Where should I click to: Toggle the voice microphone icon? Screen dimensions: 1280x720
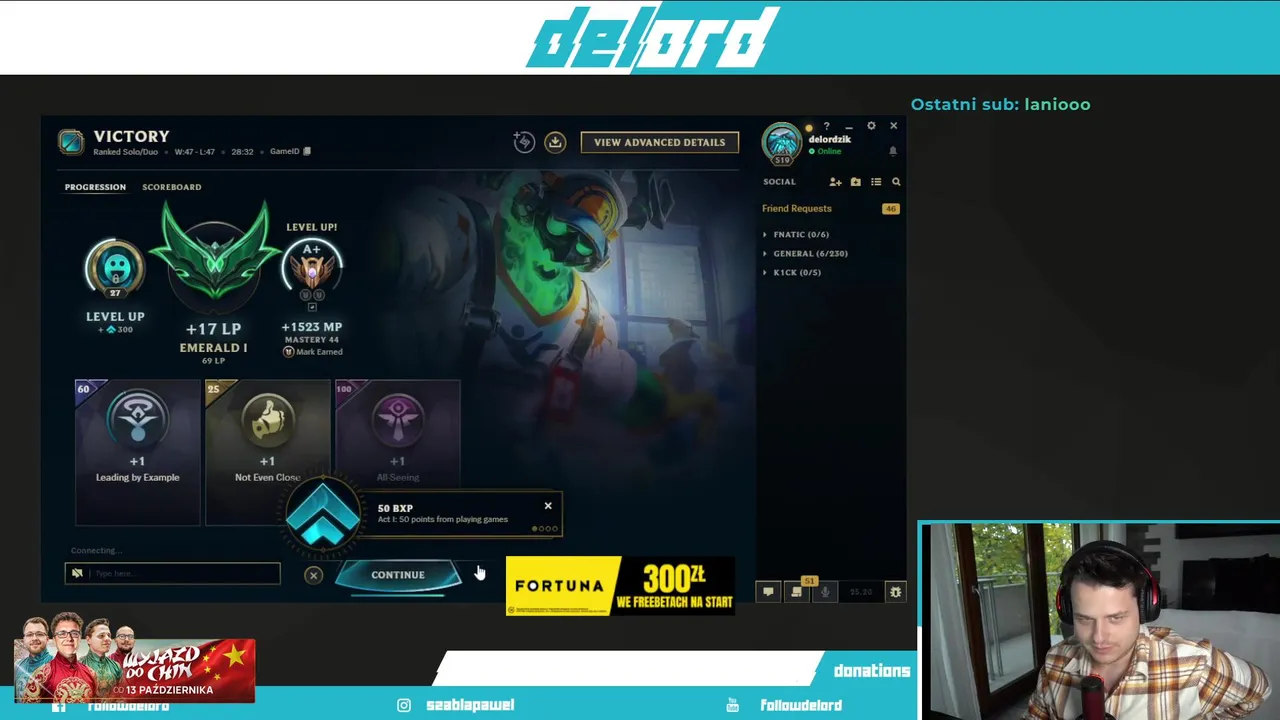[x=825, y=592]
